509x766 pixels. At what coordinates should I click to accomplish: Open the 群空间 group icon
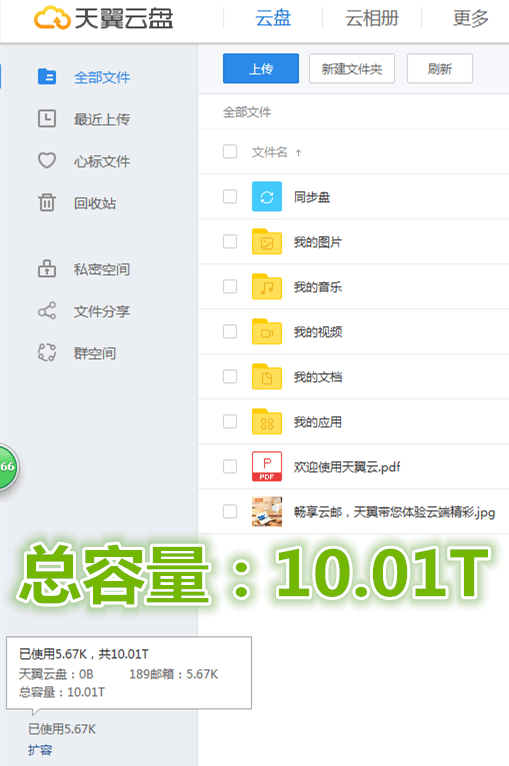point(47,352)
